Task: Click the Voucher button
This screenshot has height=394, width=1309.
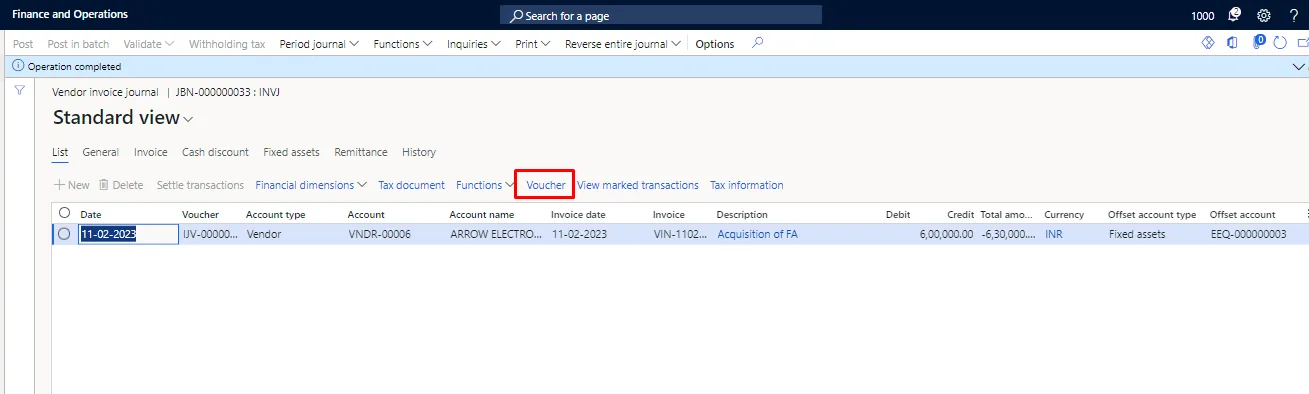Action: (x=546, y=185)
